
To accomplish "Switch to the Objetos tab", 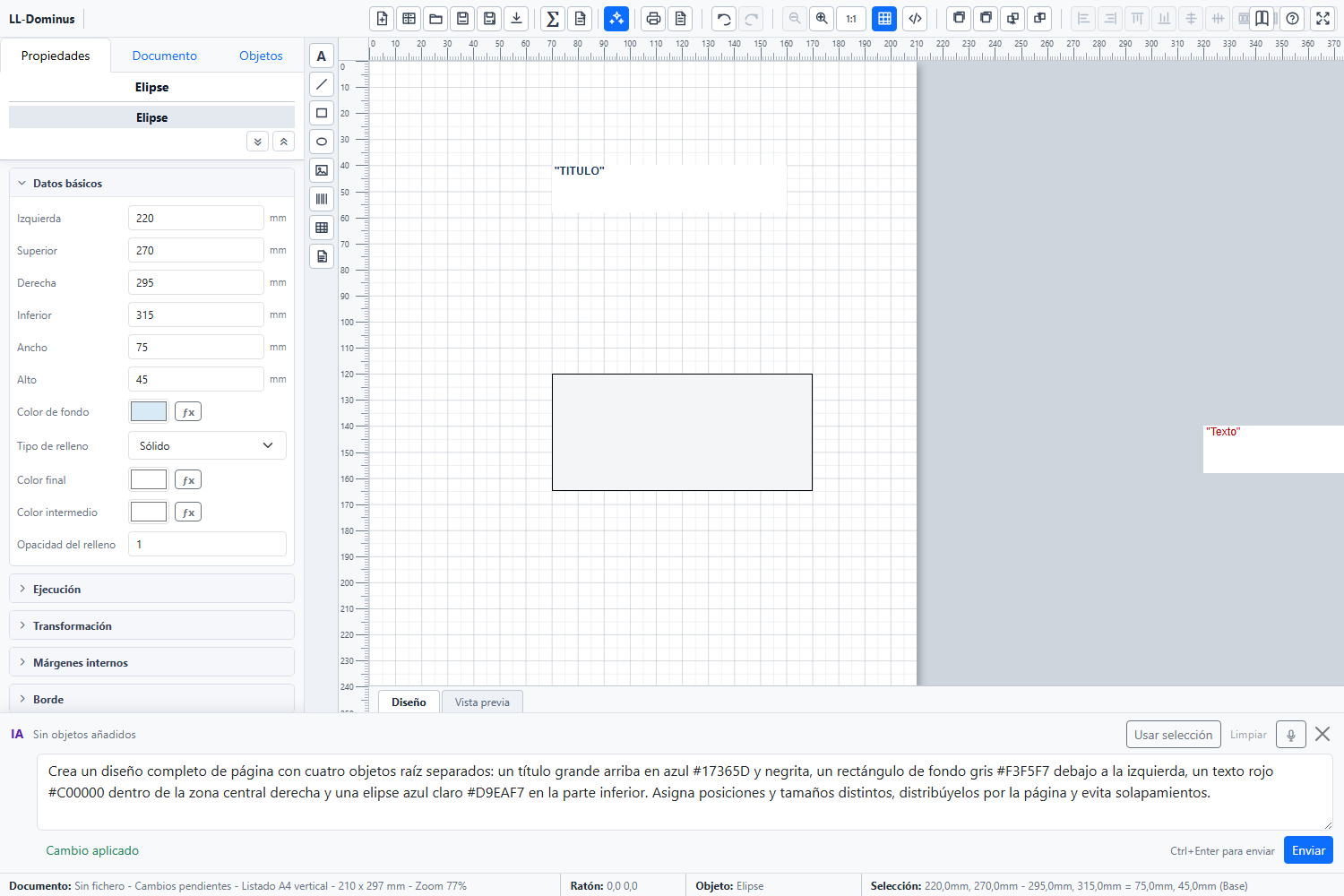I will tap(261, 56).
